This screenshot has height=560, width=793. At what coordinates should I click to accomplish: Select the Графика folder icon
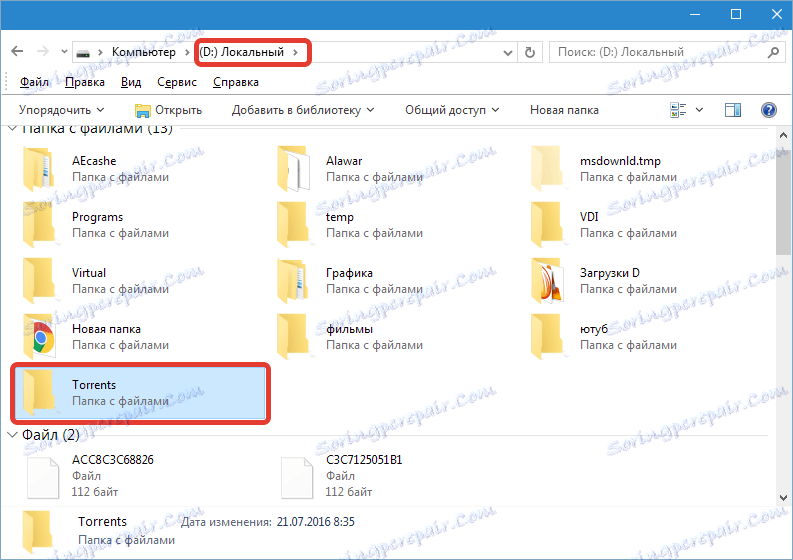[x=293, y=281]
